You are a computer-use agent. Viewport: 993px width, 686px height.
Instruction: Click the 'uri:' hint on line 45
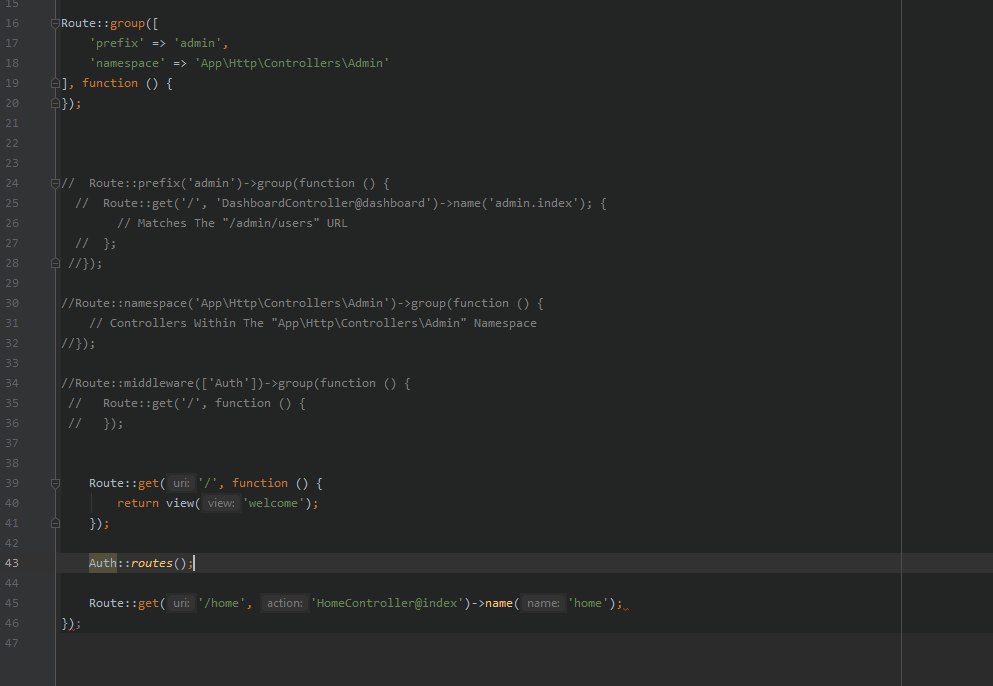pyautogui.click(x=181, y=604)
